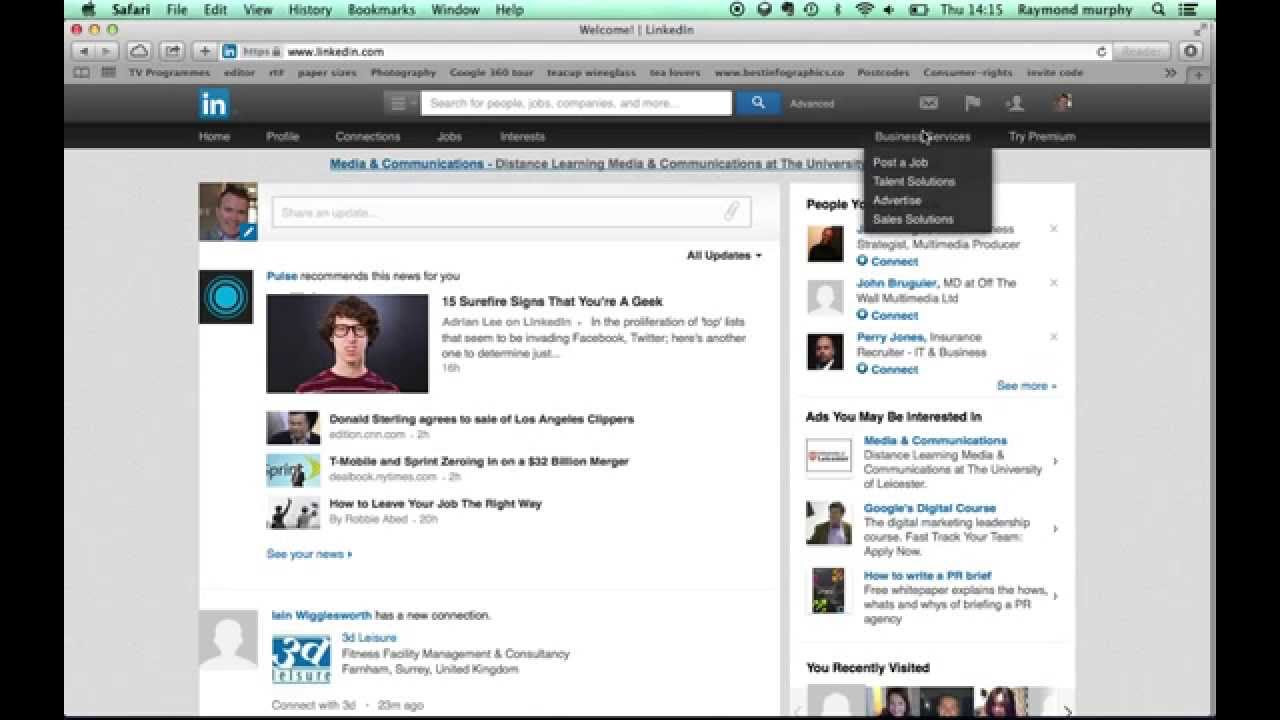This screenshot has height=720, width=1280.
Task: Click the attach file paperclip icon
Action: point(732,212)
